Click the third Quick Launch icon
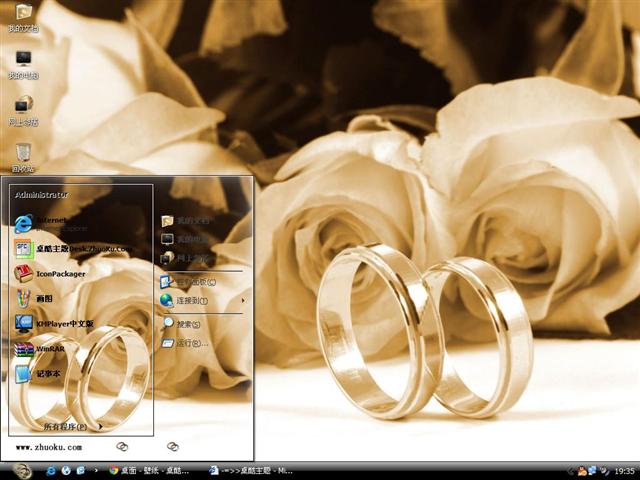 pyautogui.click(x=80, y=471)
